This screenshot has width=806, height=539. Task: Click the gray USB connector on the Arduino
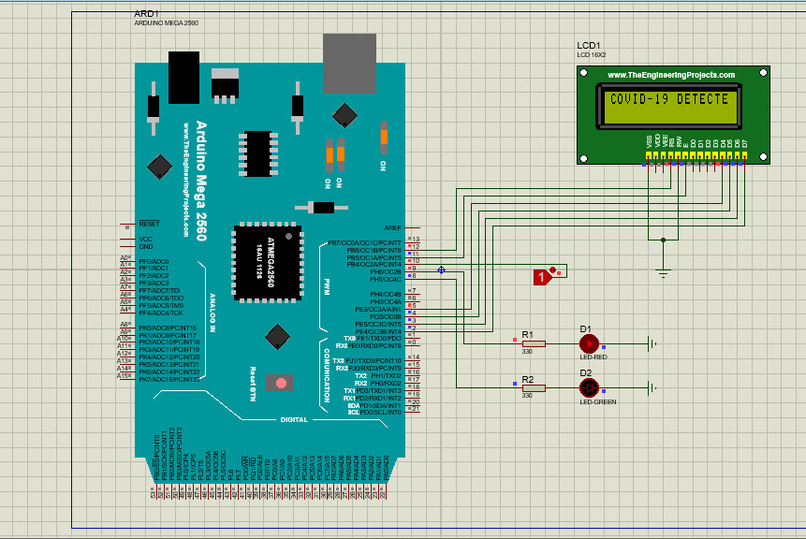(x=350, y=63)
